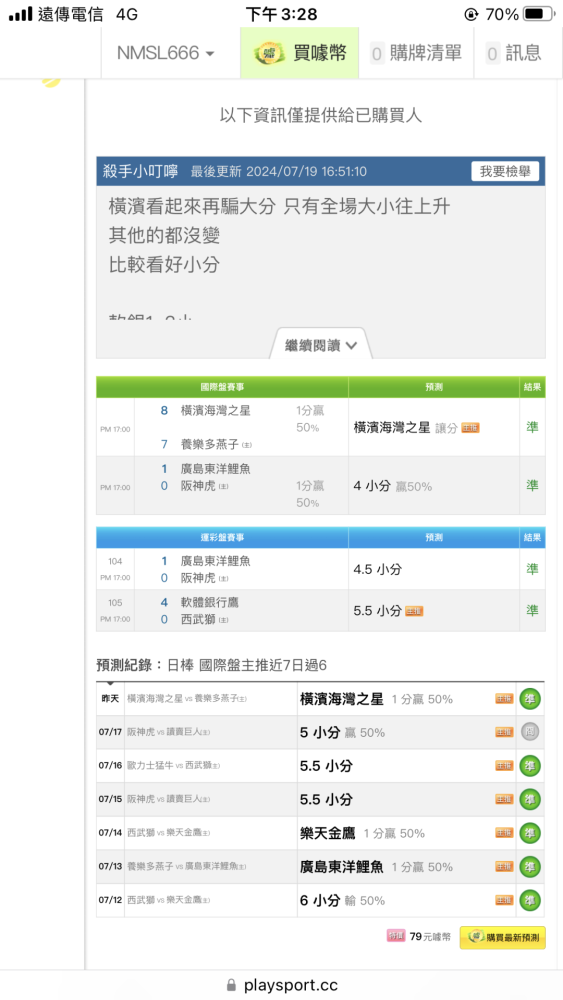Image resolution: width=563 pixels, height=1000 pixels.
Task: Tap the coin icon beside 買噱幣
Action: click(270, 54)
